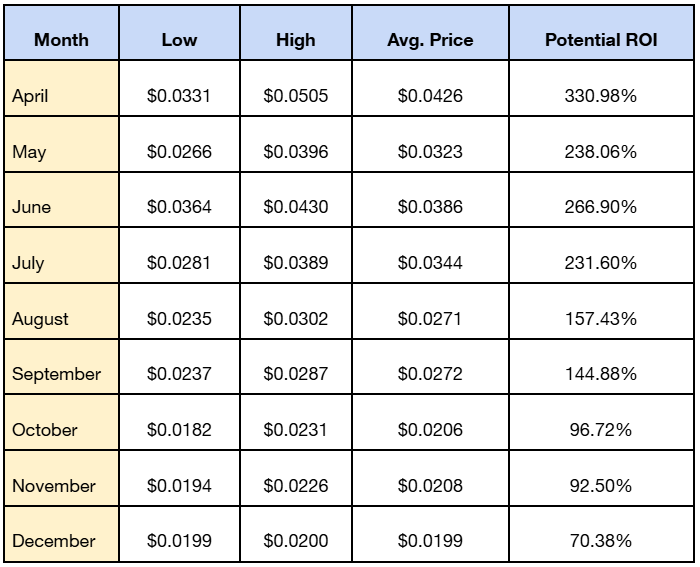Image resolution: width=700 pixels, height=567 pixels.
Task: Click the $0.0396 high price cell
Action: (x=295, y=152)
